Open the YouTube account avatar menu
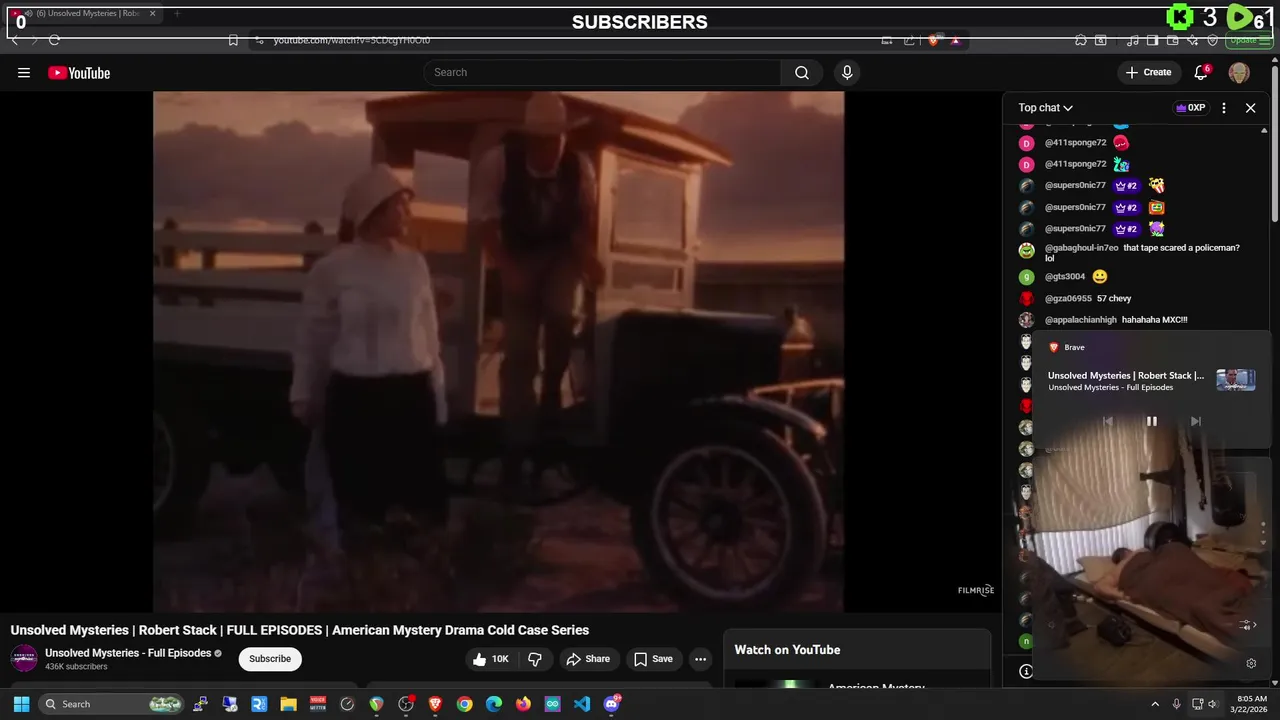 coord(1239,72)
